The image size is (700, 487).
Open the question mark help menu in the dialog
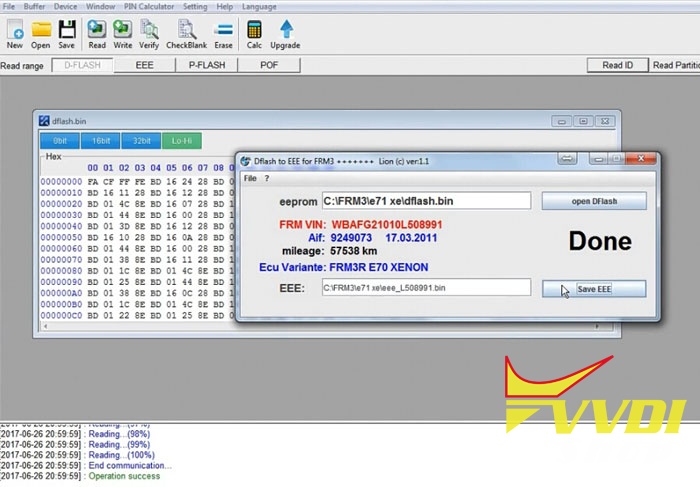[267, 178]
